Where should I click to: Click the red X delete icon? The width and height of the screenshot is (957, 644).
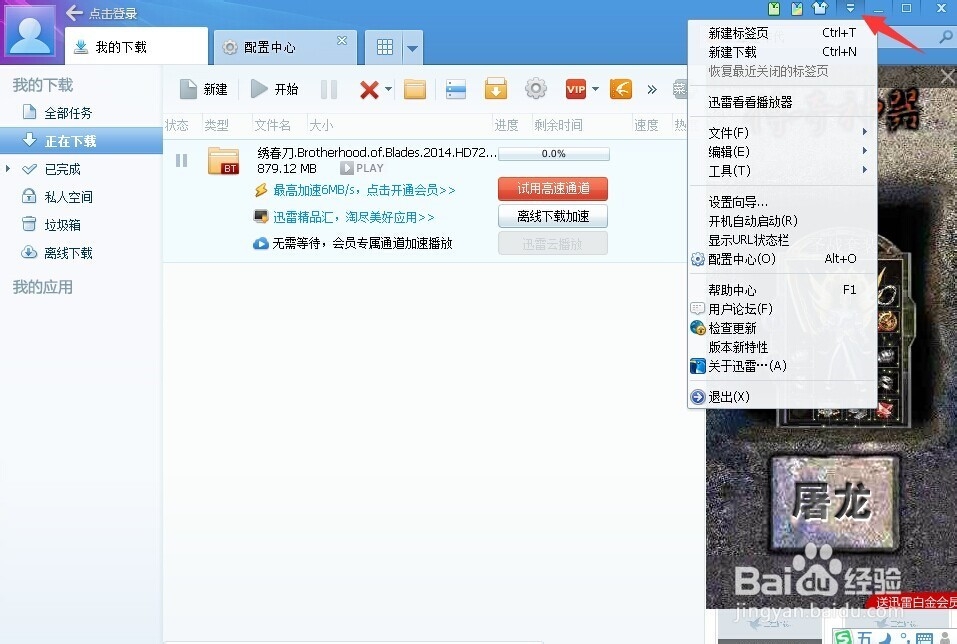point(369,90)
